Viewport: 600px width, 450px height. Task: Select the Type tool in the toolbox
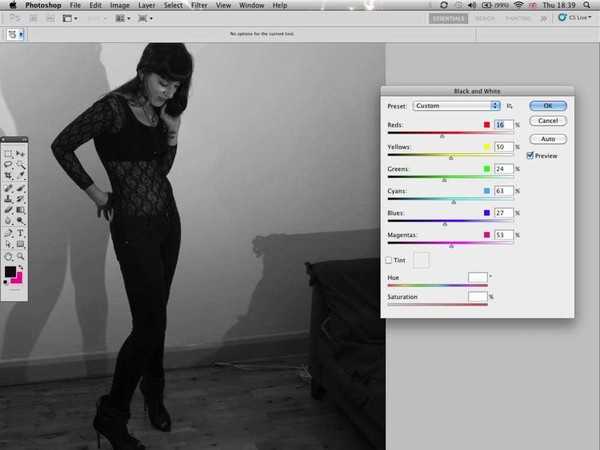(x=21, y=233)
